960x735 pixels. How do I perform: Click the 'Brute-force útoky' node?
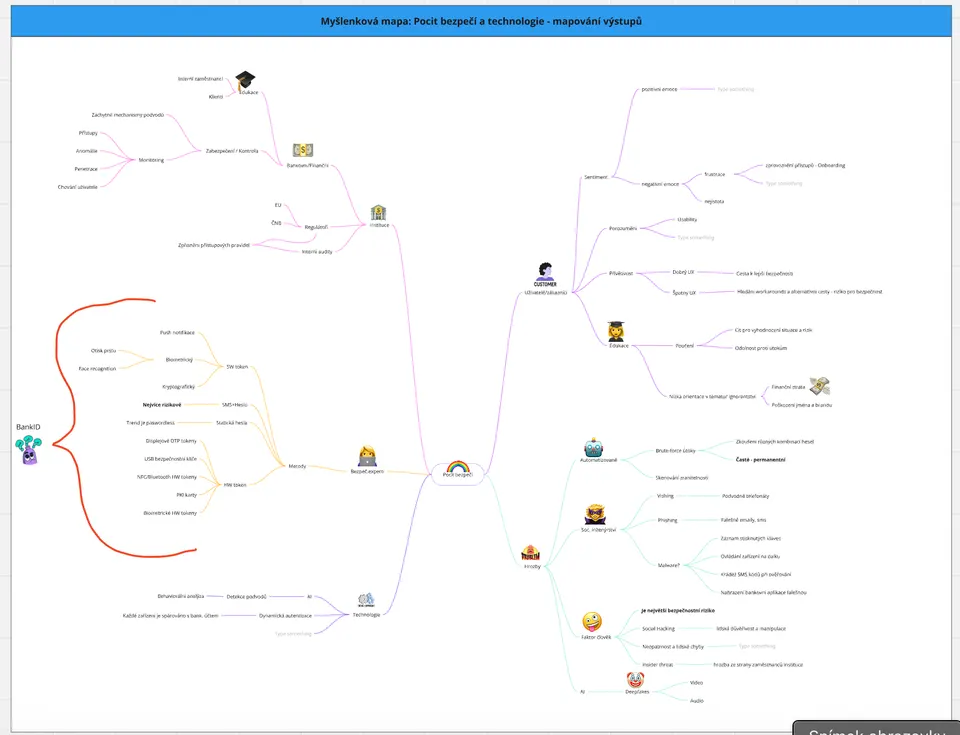click(676, 451)
